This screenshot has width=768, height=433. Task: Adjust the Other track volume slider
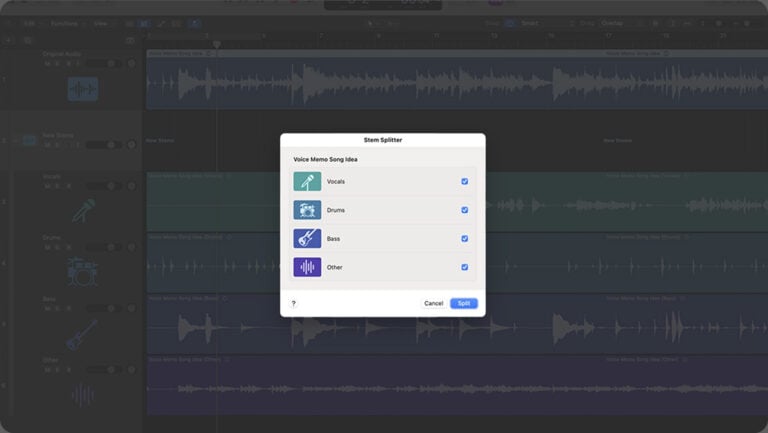tap(103, 370)
